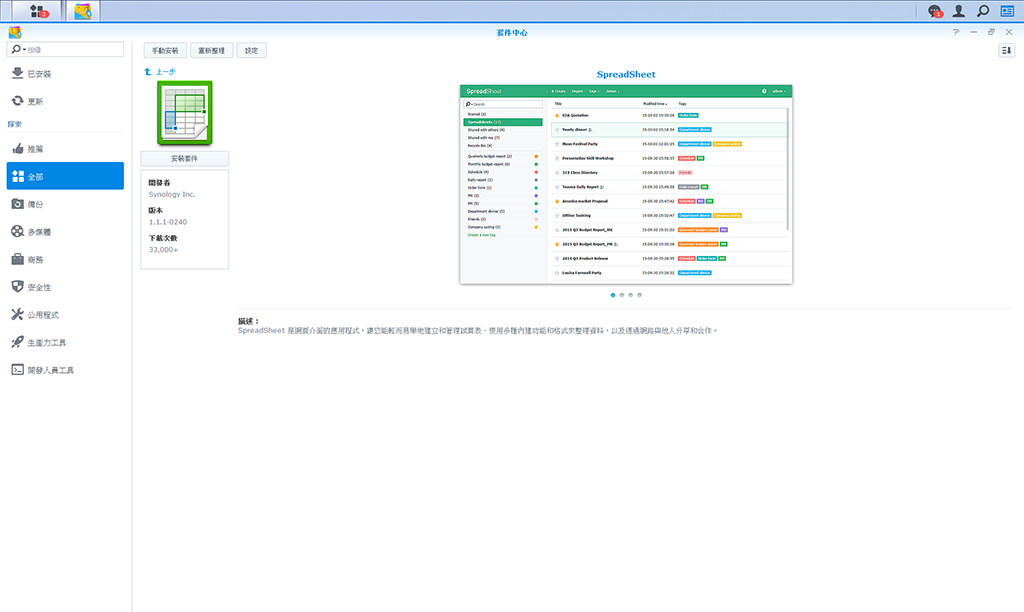
Task: Click the Package Center taskbar icon
Action: tap(82, 10)
